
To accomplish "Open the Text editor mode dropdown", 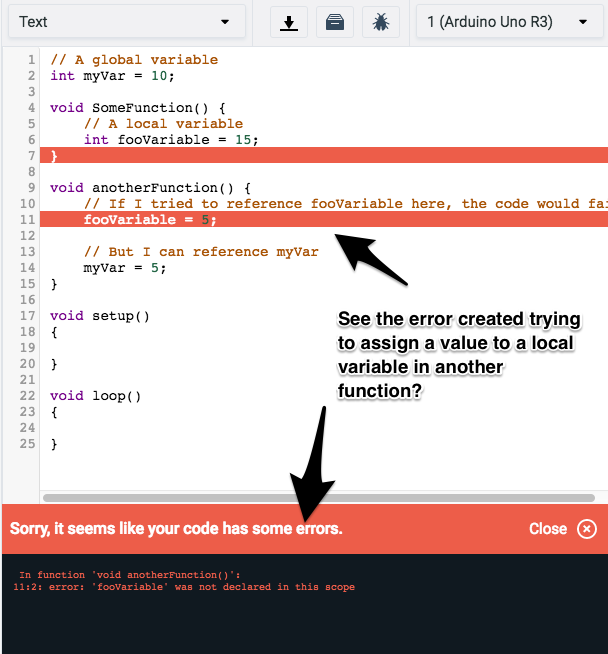I will [127, 22].
